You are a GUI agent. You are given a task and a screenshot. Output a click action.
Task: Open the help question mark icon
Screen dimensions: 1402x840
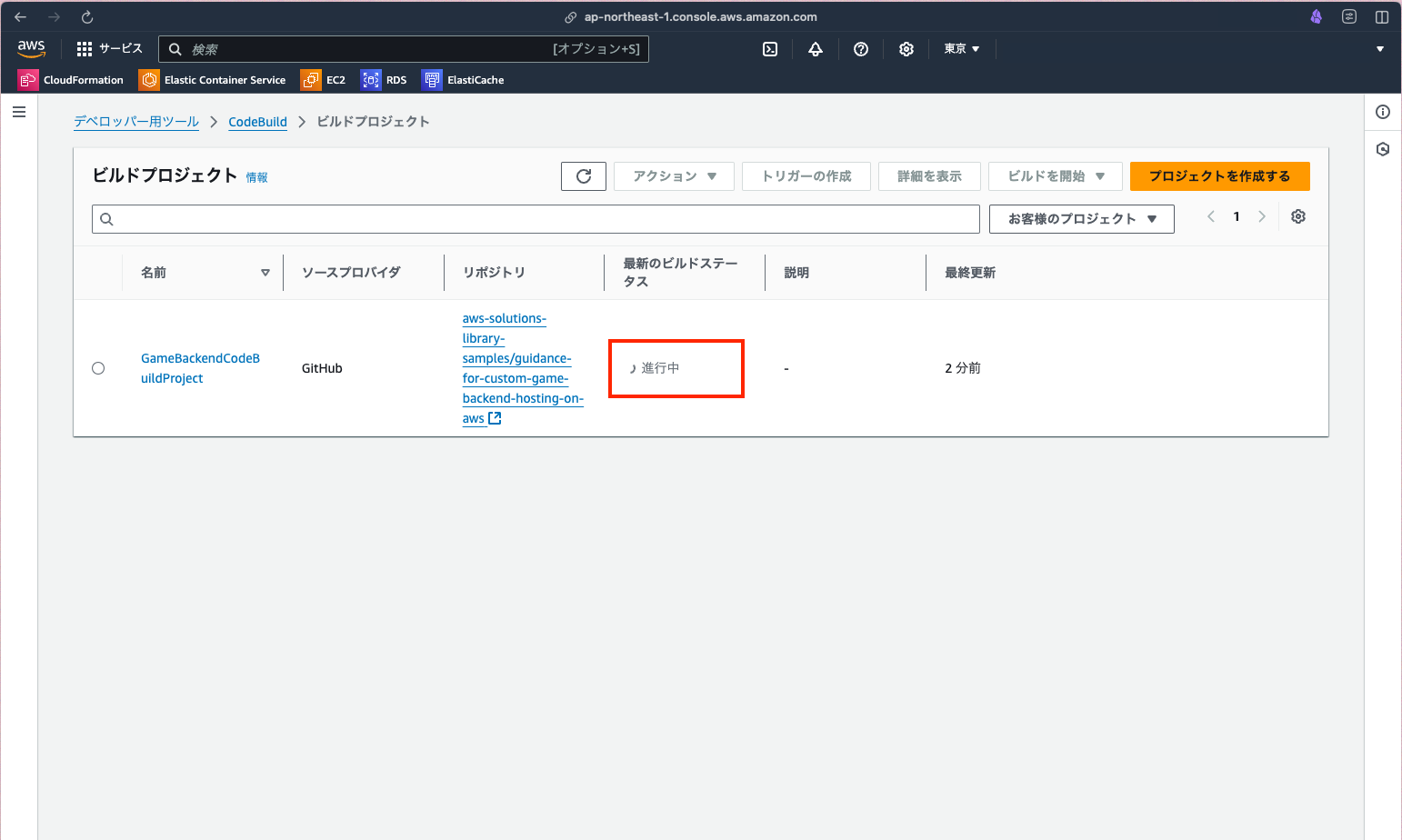pos(861,49)
